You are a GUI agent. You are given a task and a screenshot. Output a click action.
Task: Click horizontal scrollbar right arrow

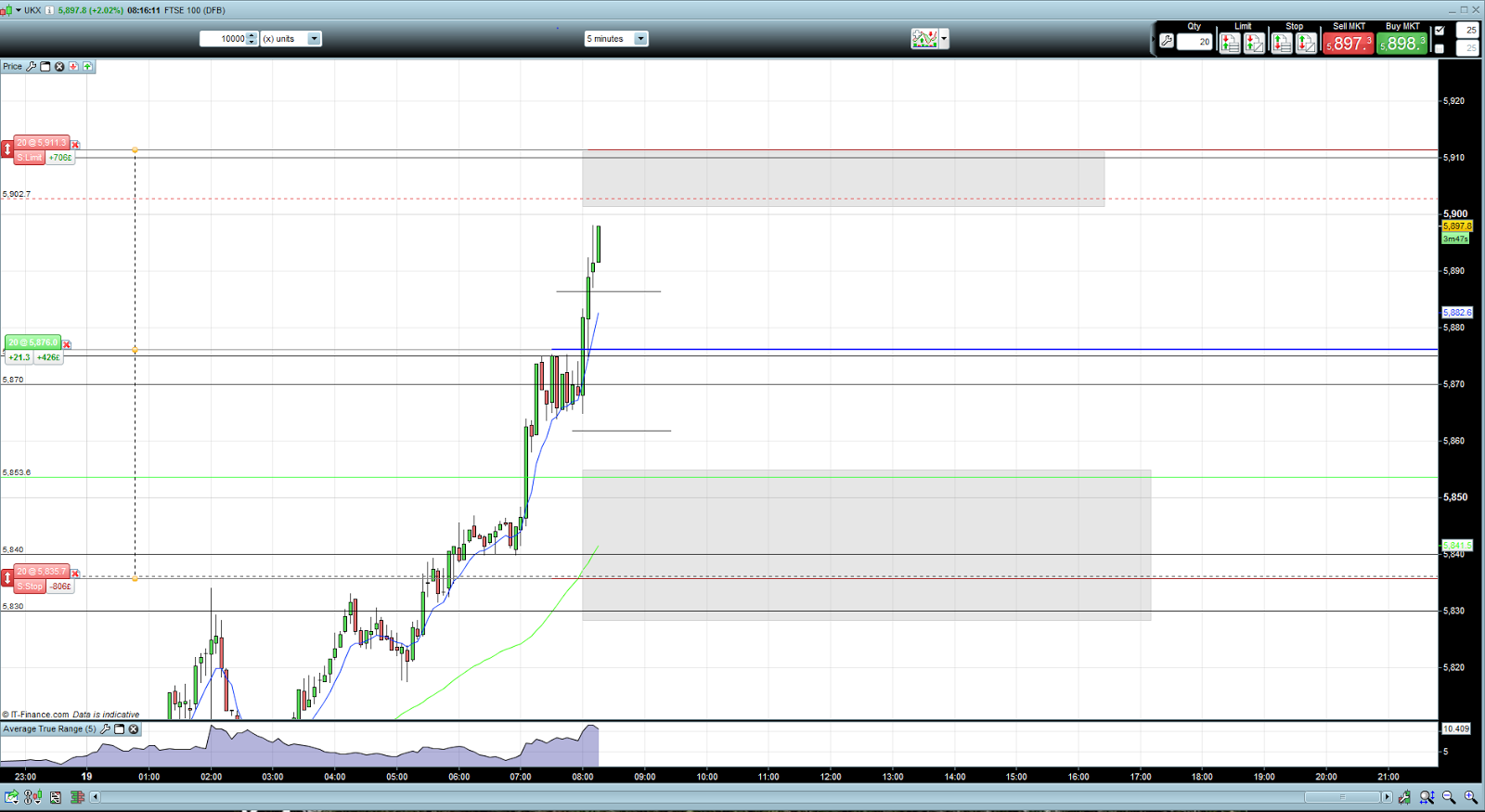pos(1388,797)
